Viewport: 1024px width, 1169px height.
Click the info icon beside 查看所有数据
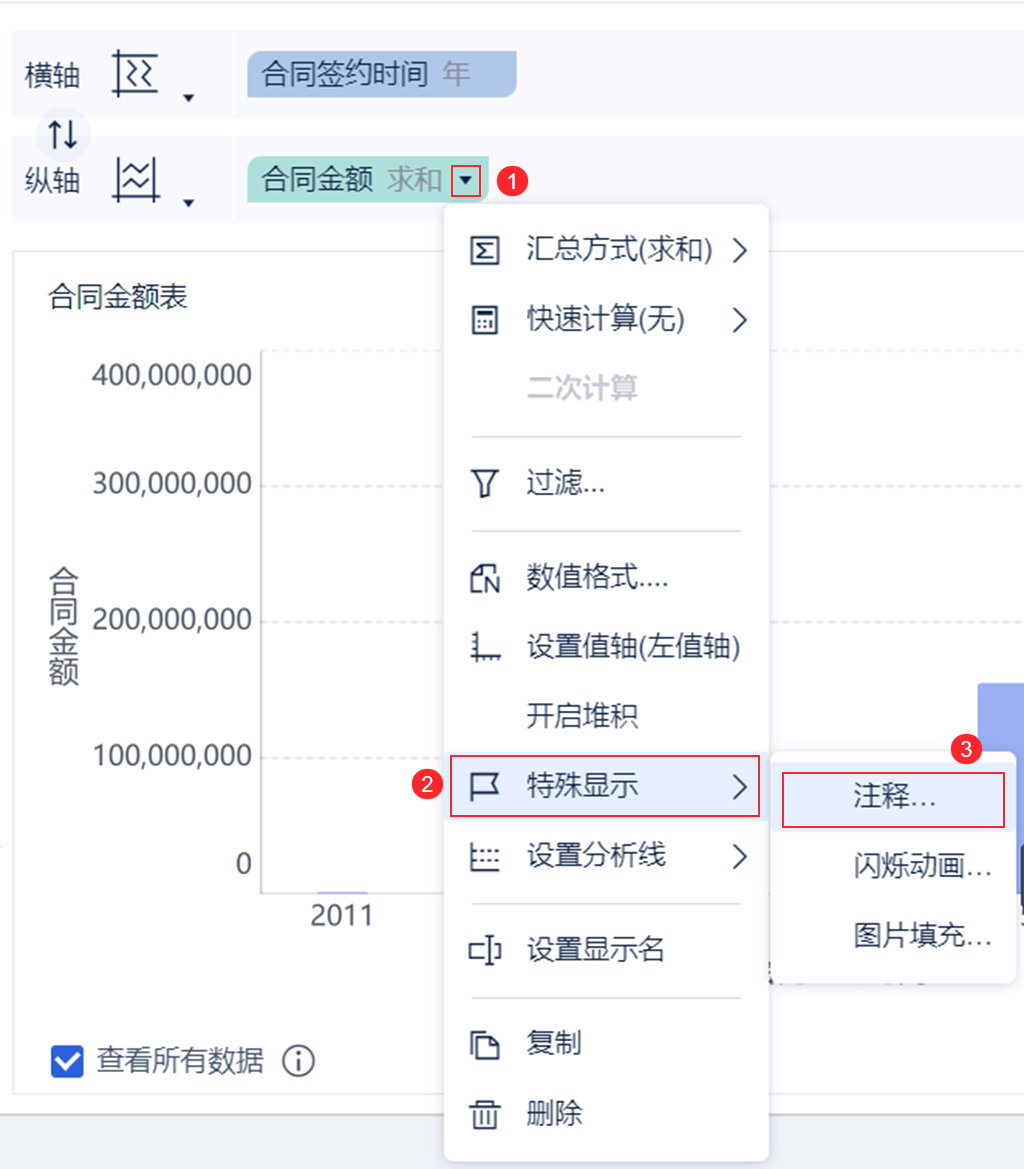click(299, 1061)
